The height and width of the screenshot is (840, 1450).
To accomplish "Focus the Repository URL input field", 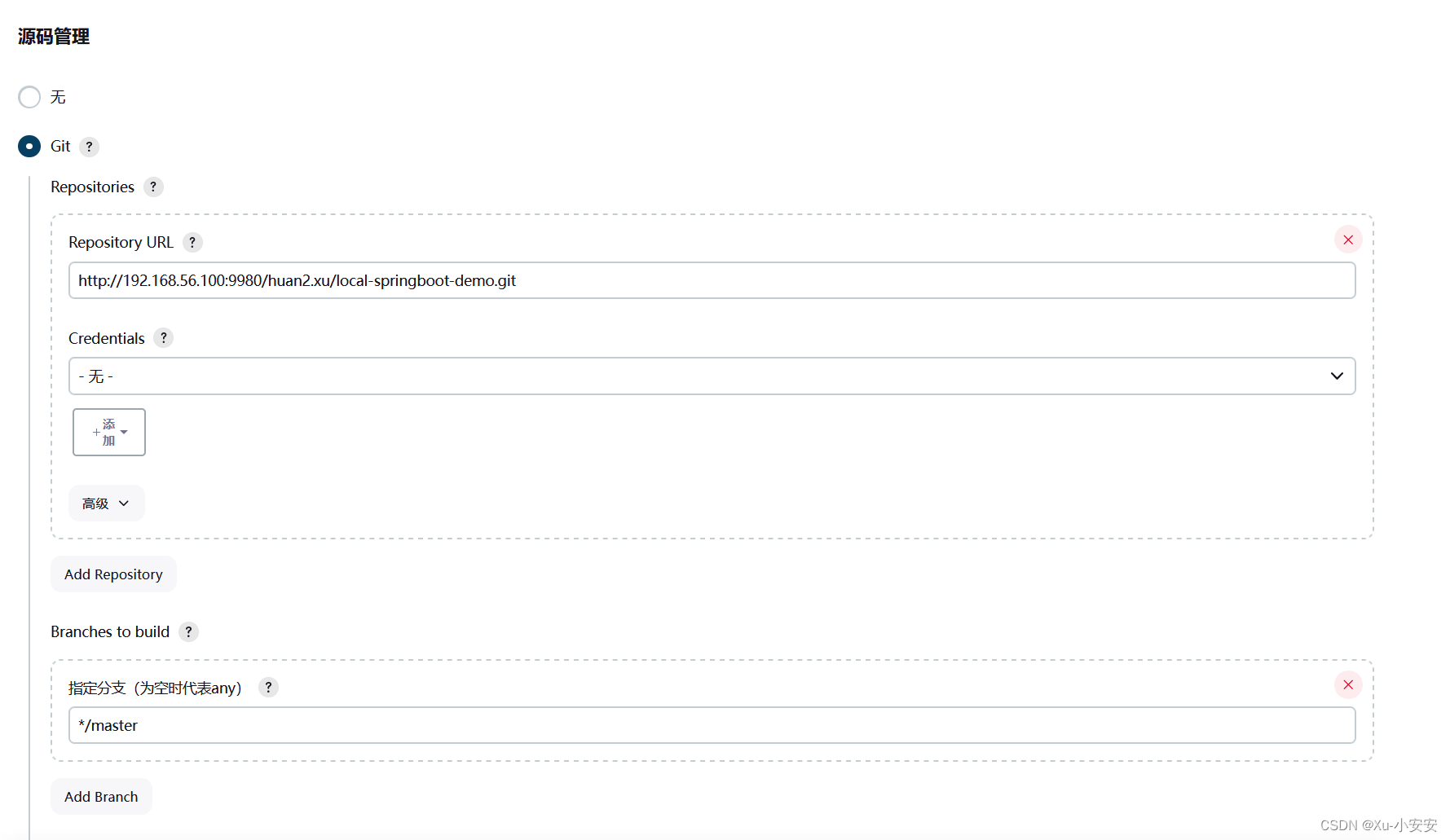I will pyautogui.click(x=709, y=280).
